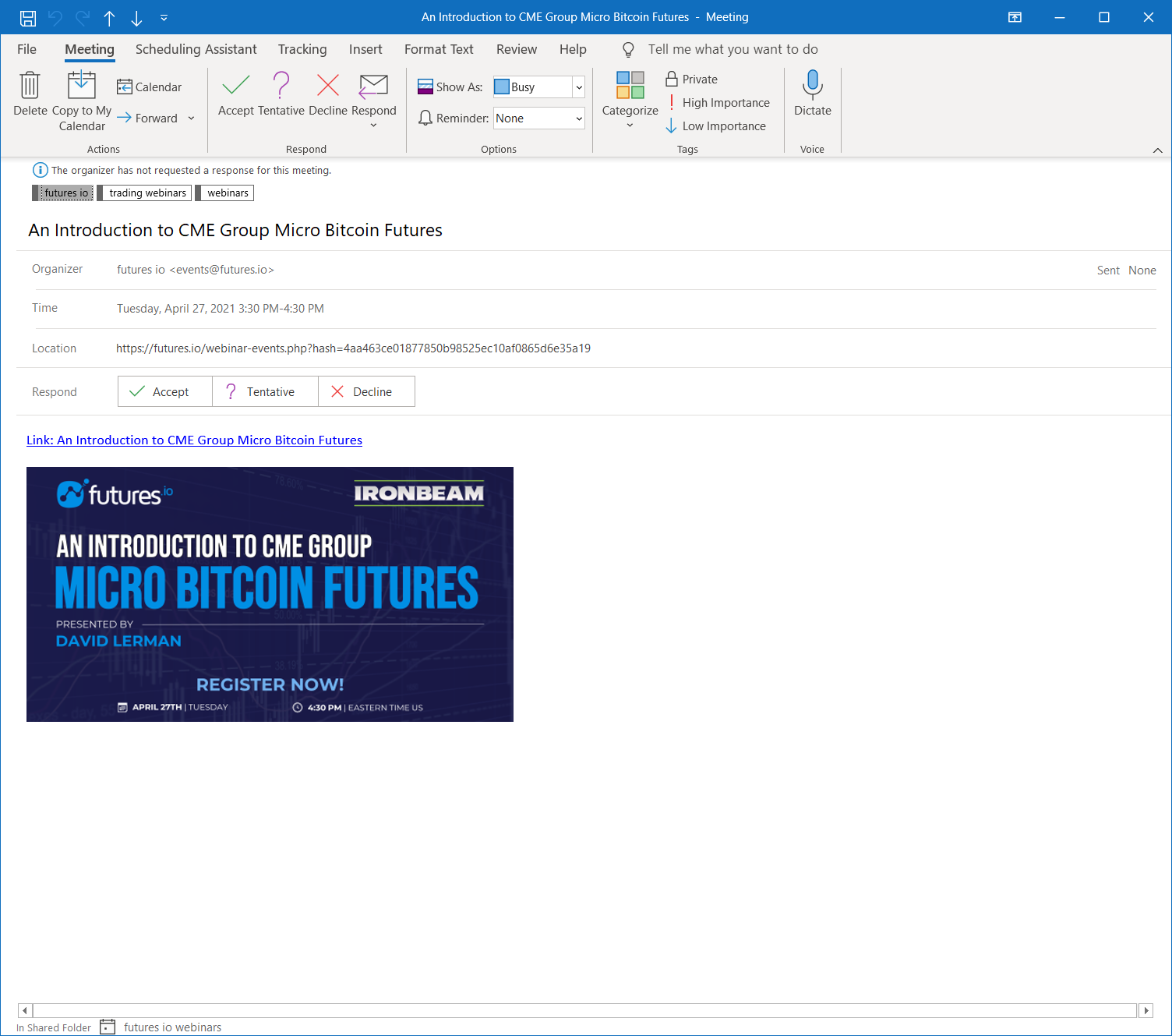Viewport: 1172px width, 1036px height.
Task: Click Tell me what you want to do
Action: point(733,49)
